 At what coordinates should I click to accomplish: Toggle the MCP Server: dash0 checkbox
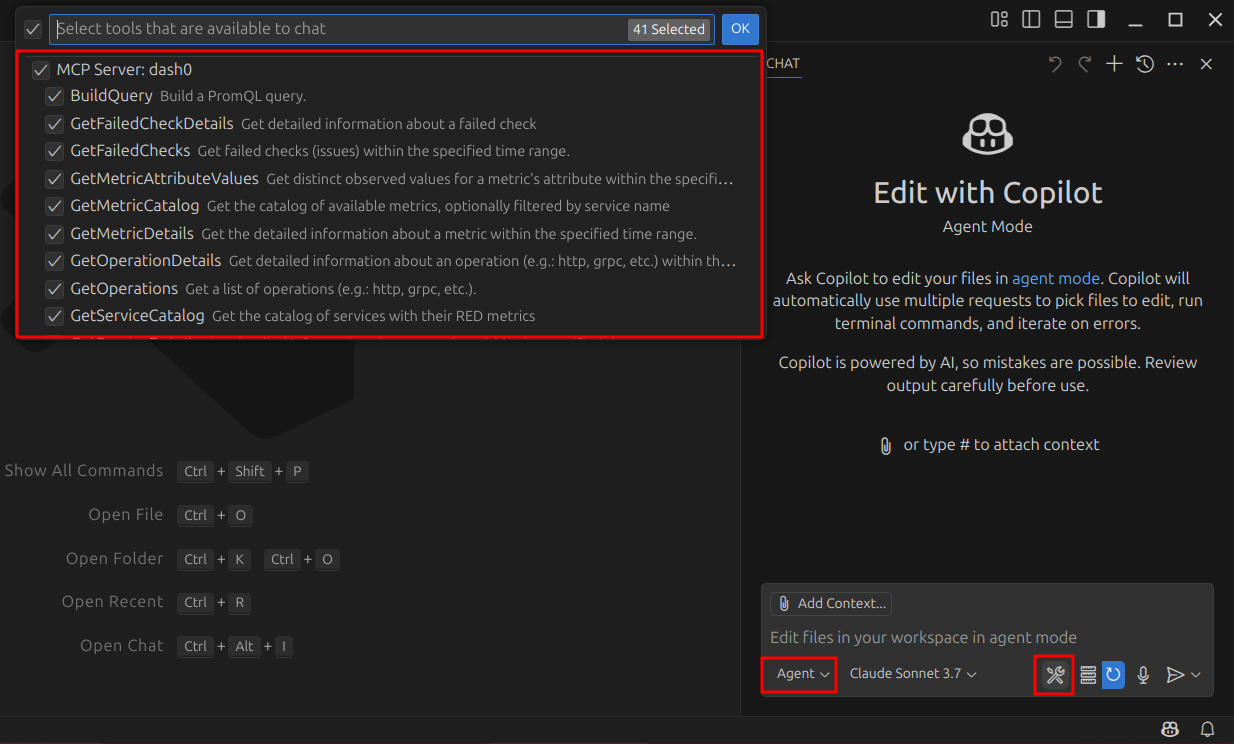[x=41, y=70]
